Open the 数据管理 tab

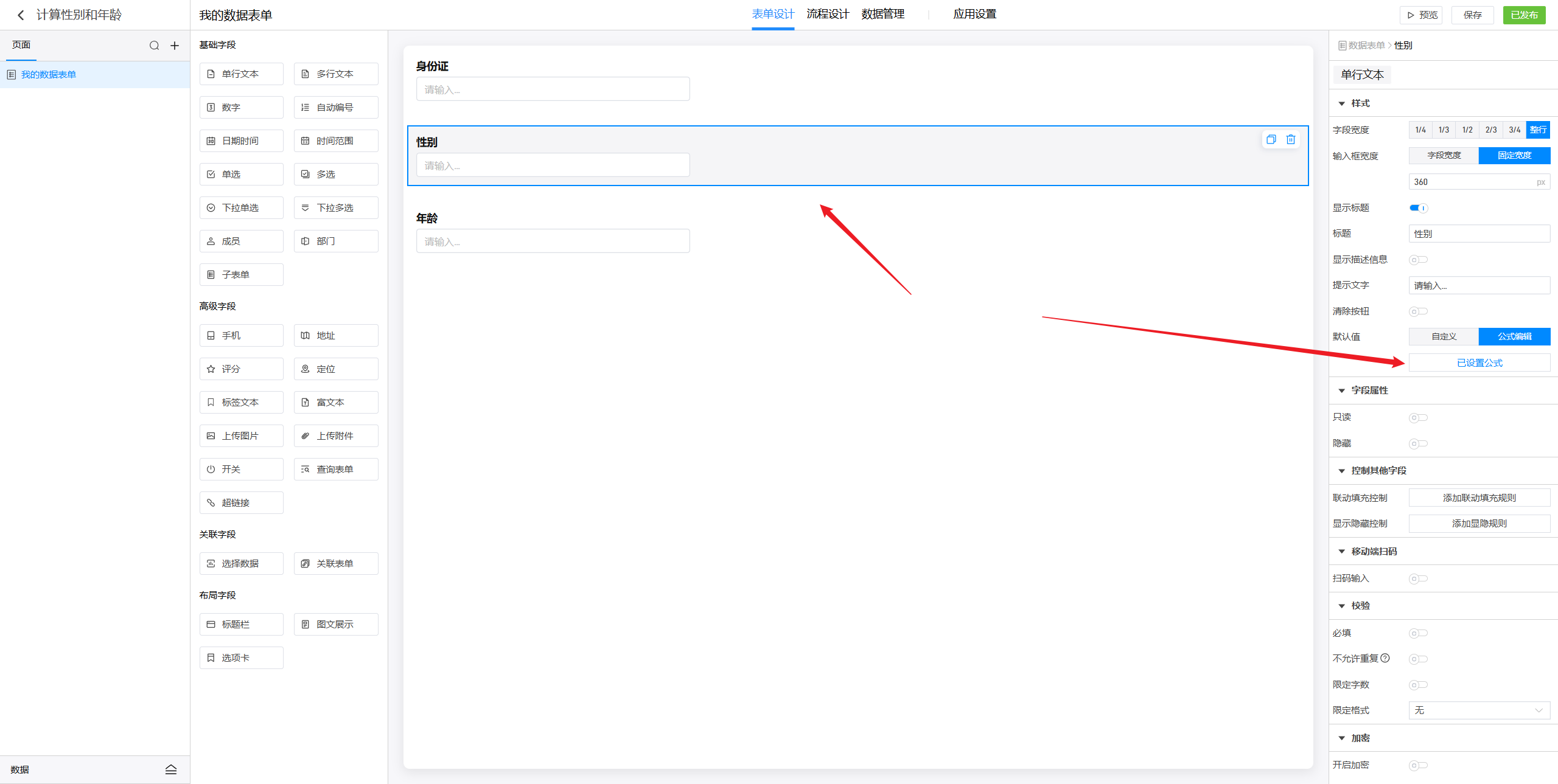pyautogui.click(x=882, y=15)
